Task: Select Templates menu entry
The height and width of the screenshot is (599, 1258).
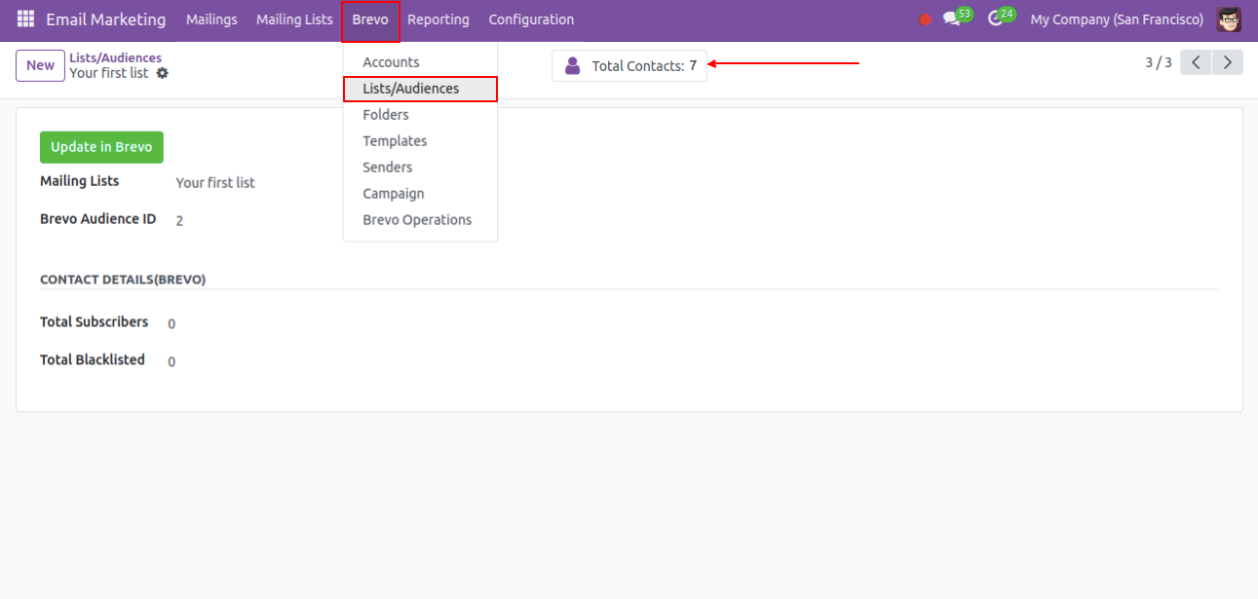Action: point(395,141)
